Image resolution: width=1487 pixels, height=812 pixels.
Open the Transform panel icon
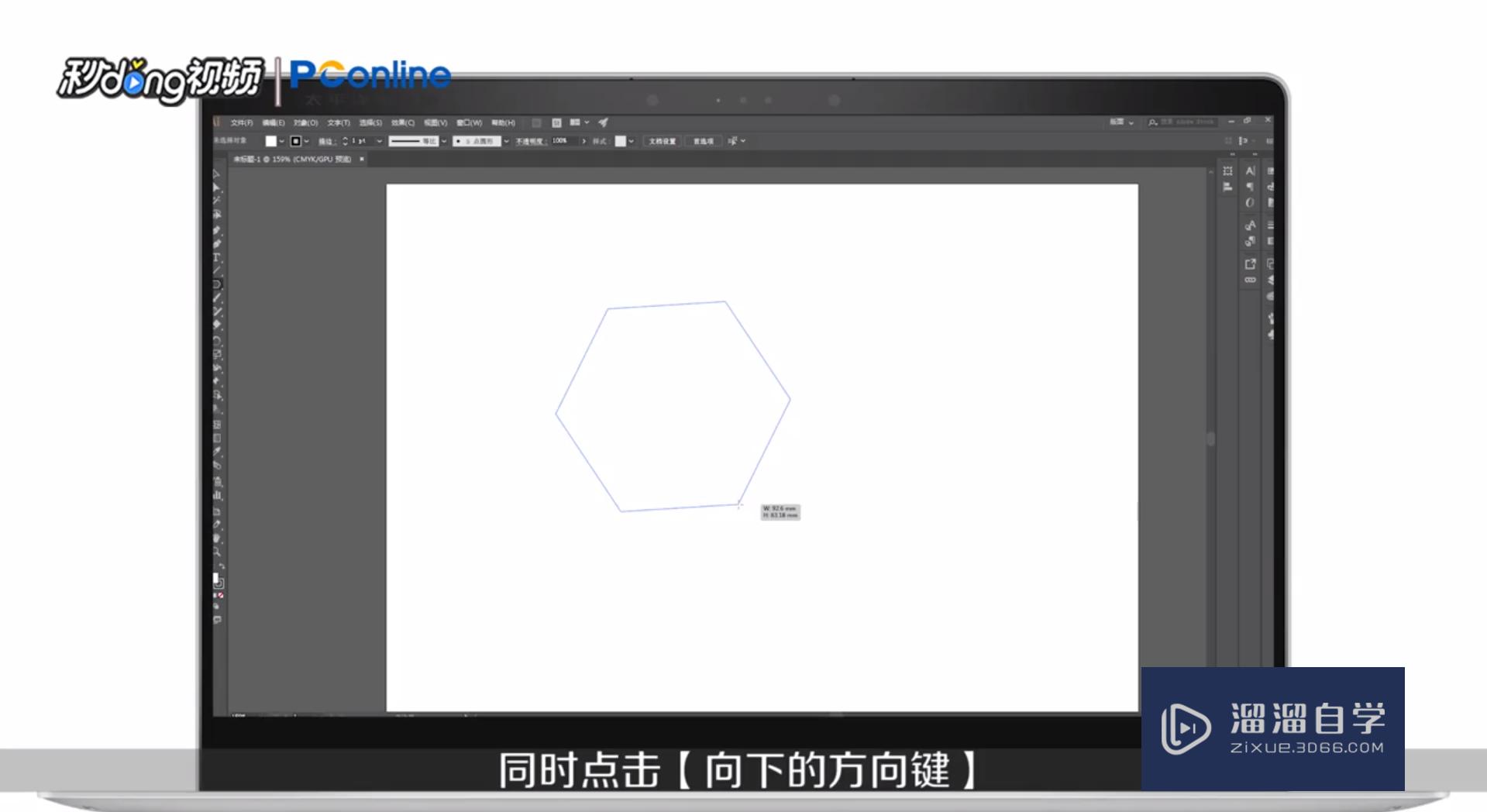(x=1227, y=170)
